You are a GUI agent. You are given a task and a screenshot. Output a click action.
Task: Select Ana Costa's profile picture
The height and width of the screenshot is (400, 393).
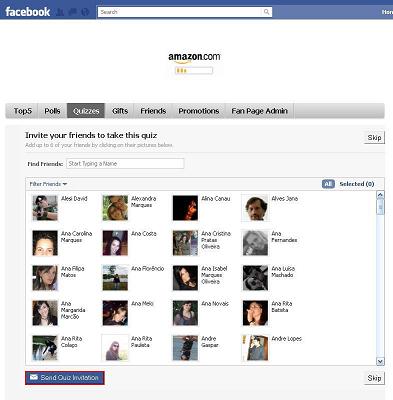[115, 243]
